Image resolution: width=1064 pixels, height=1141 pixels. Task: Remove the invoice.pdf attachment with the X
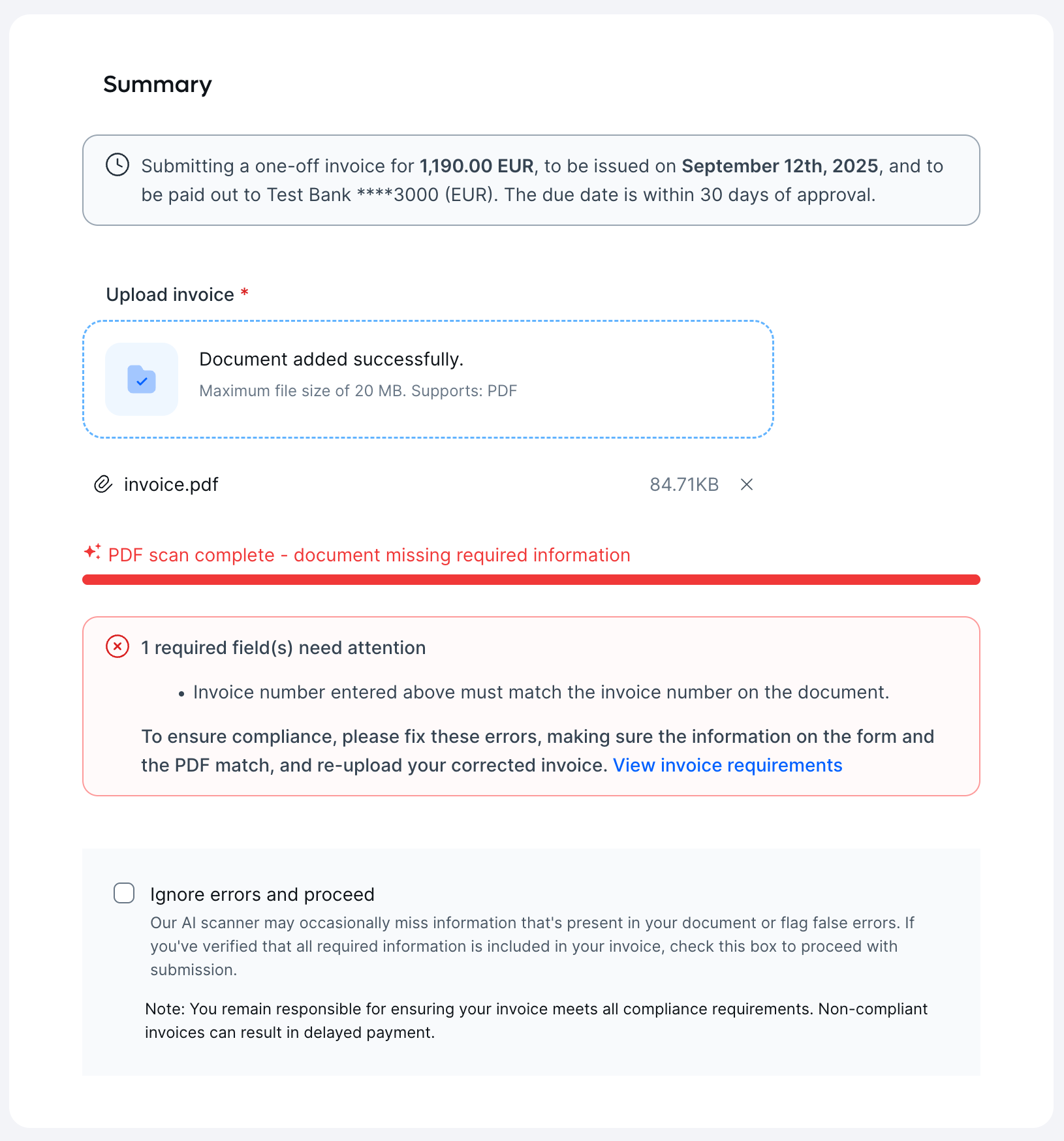pyautogui.click(x=747, y=484)
